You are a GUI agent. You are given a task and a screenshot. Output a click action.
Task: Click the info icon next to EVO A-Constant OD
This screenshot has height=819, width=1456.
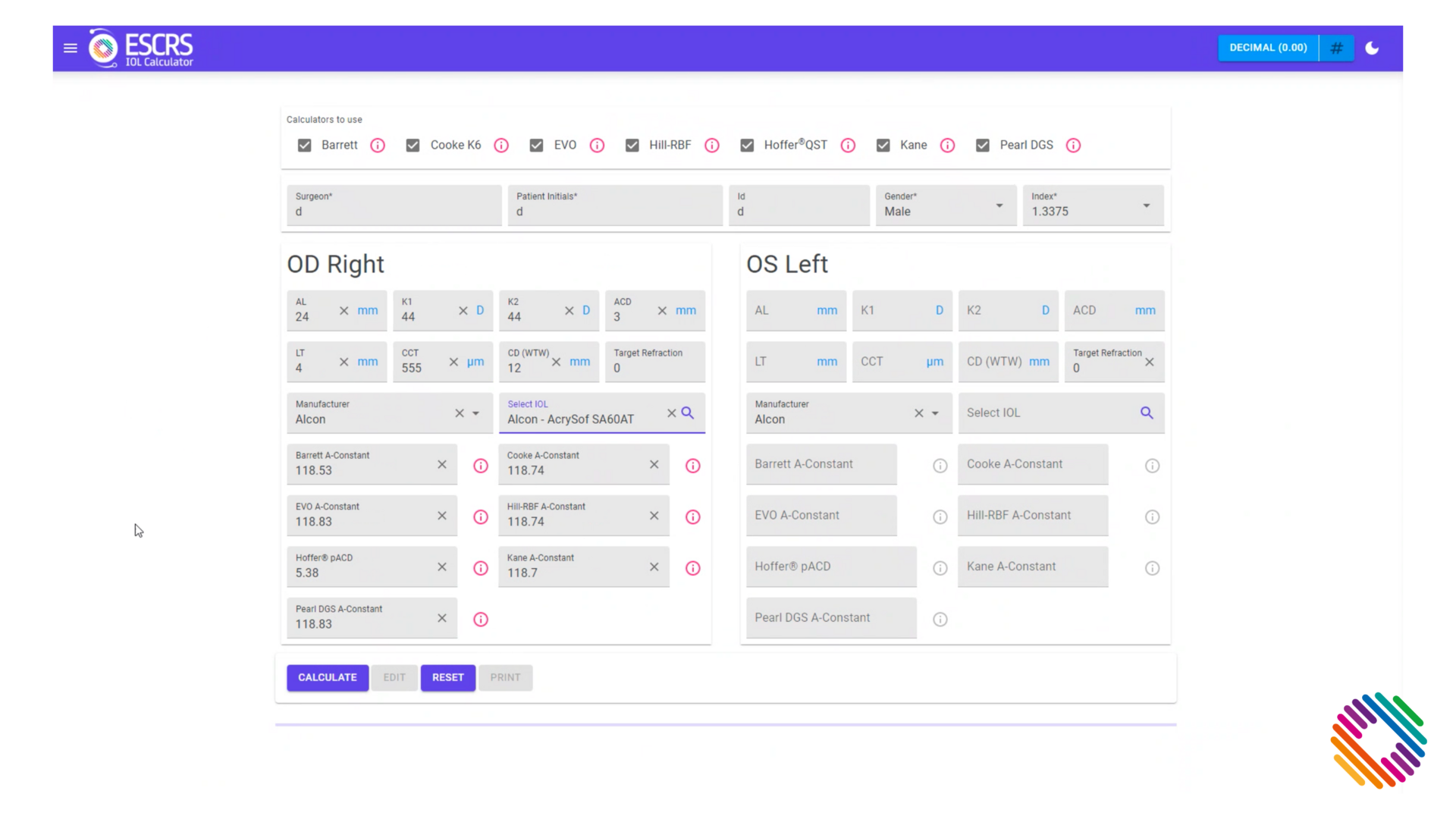[x=480, y=516]
